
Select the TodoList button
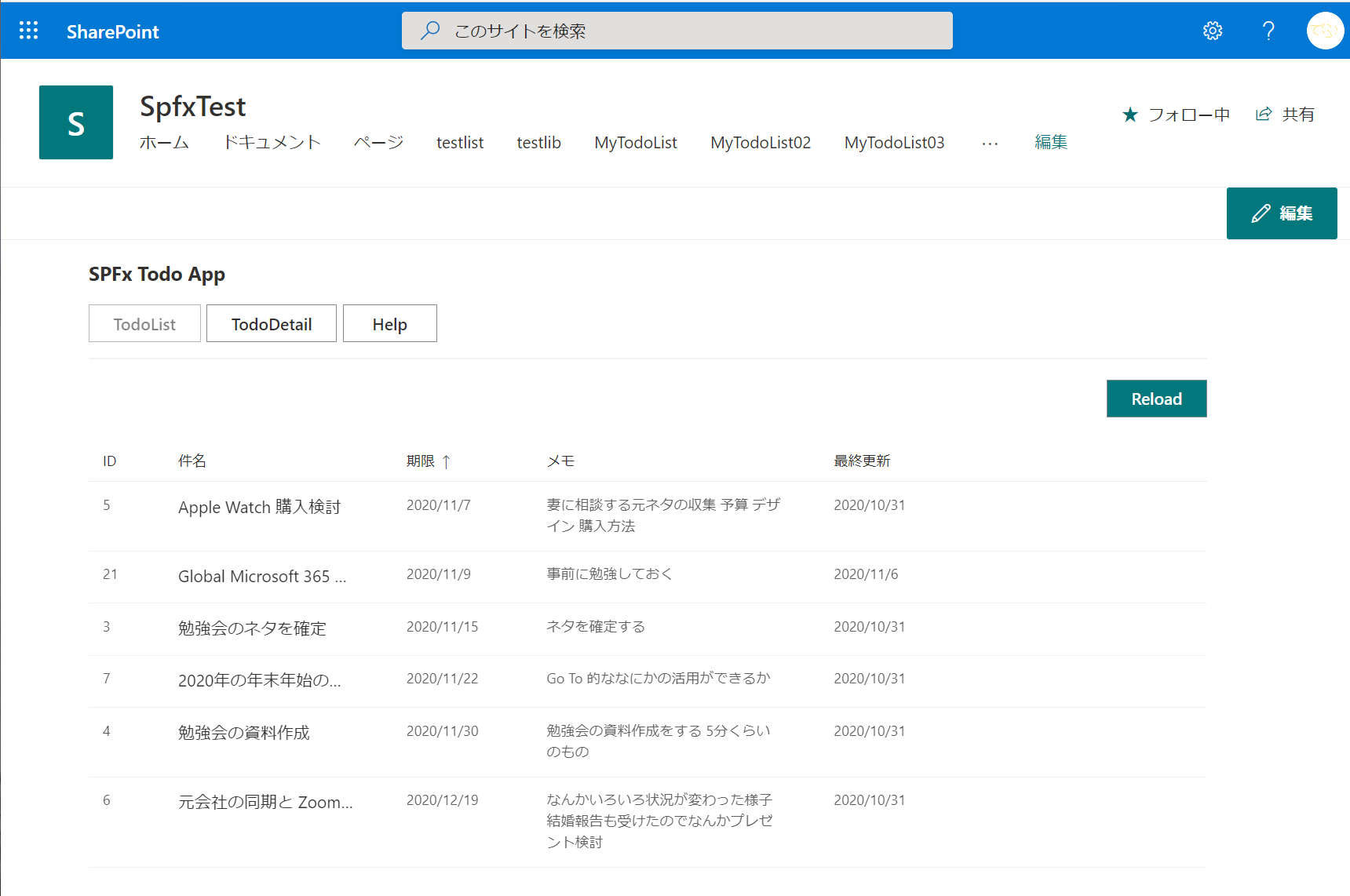144,323
